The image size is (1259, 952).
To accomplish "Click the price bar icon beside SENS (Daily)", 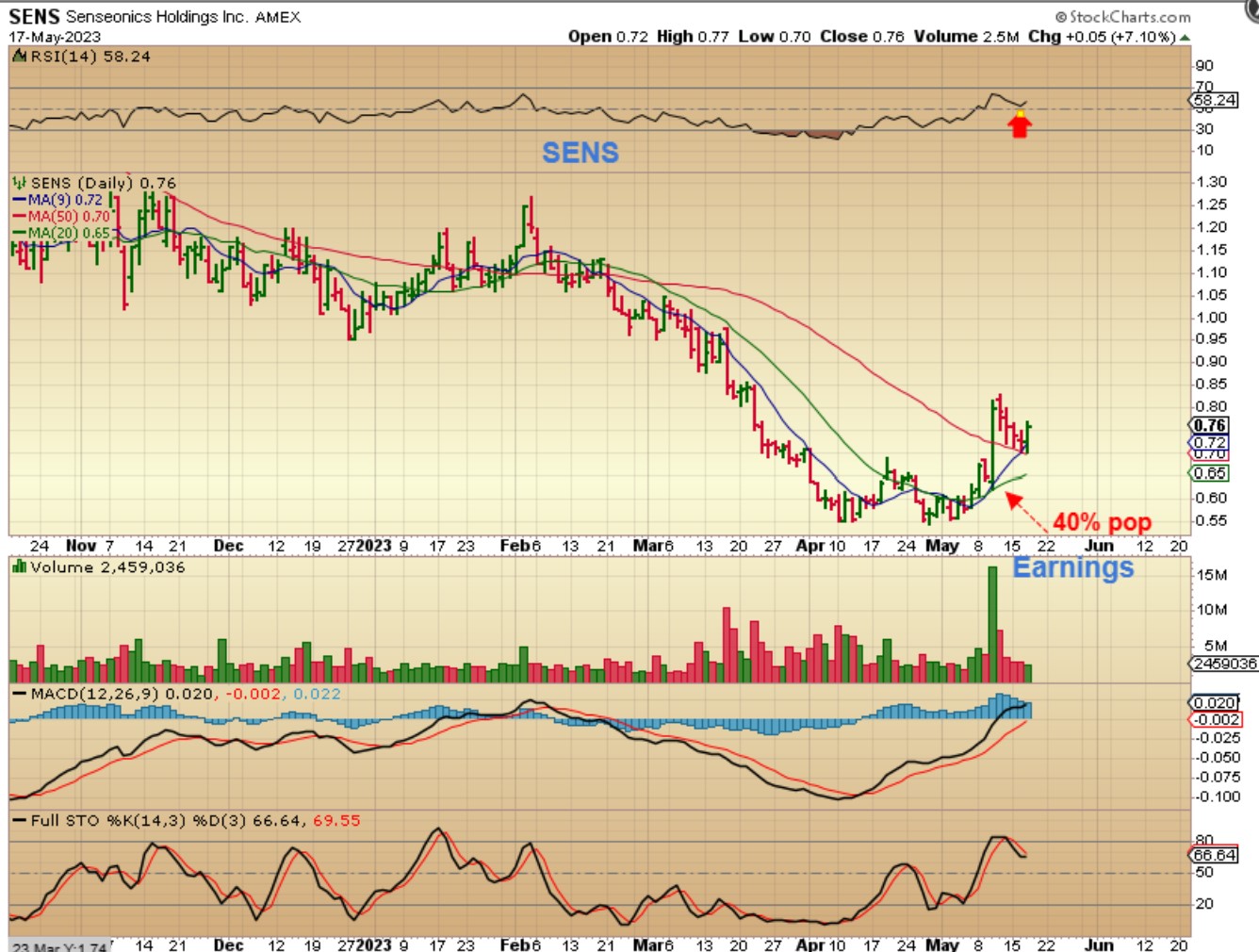I will tap(19, 183).
